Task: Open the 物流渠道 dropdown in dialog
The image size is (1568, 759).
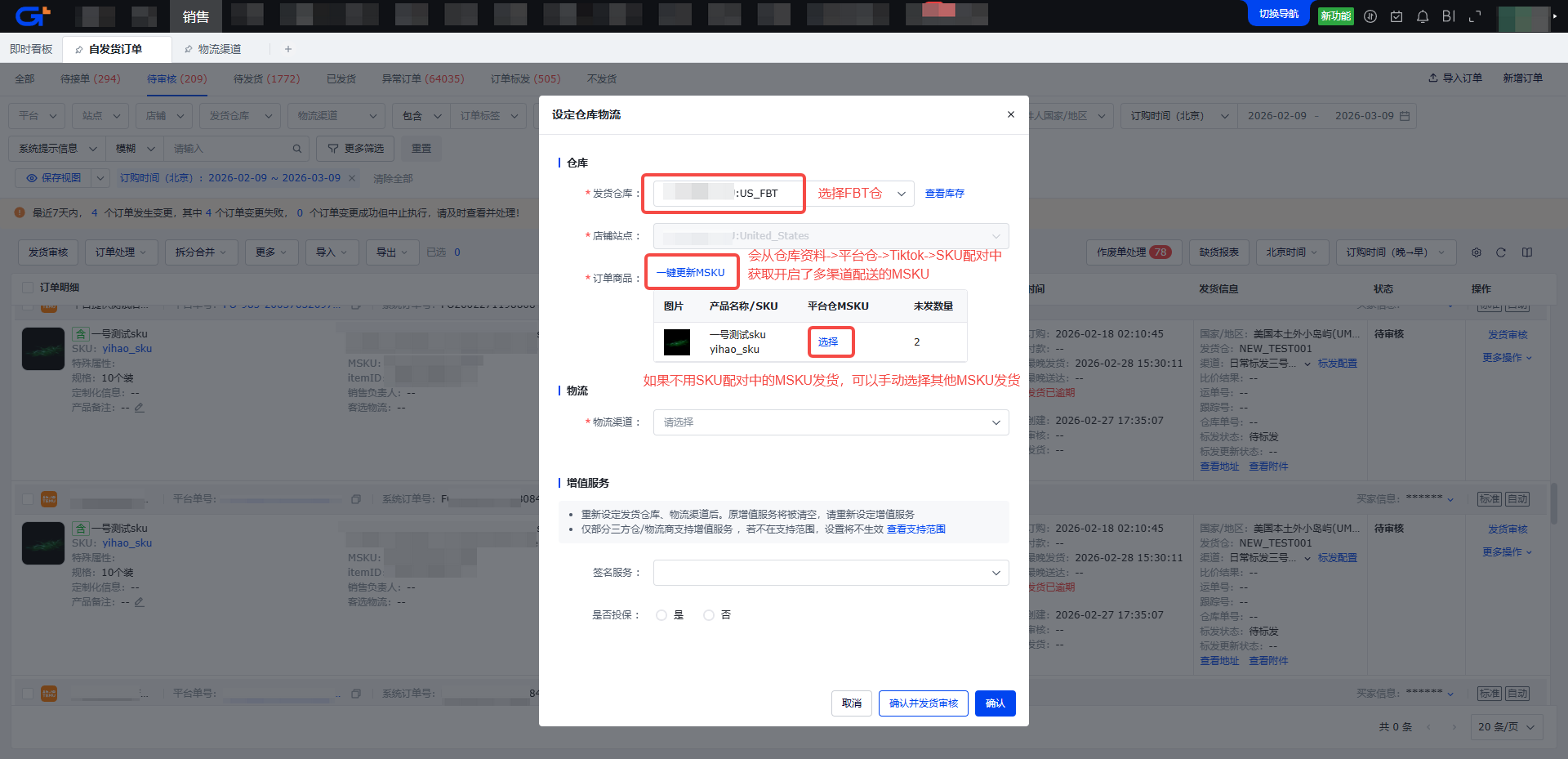Action: point(831,422)
